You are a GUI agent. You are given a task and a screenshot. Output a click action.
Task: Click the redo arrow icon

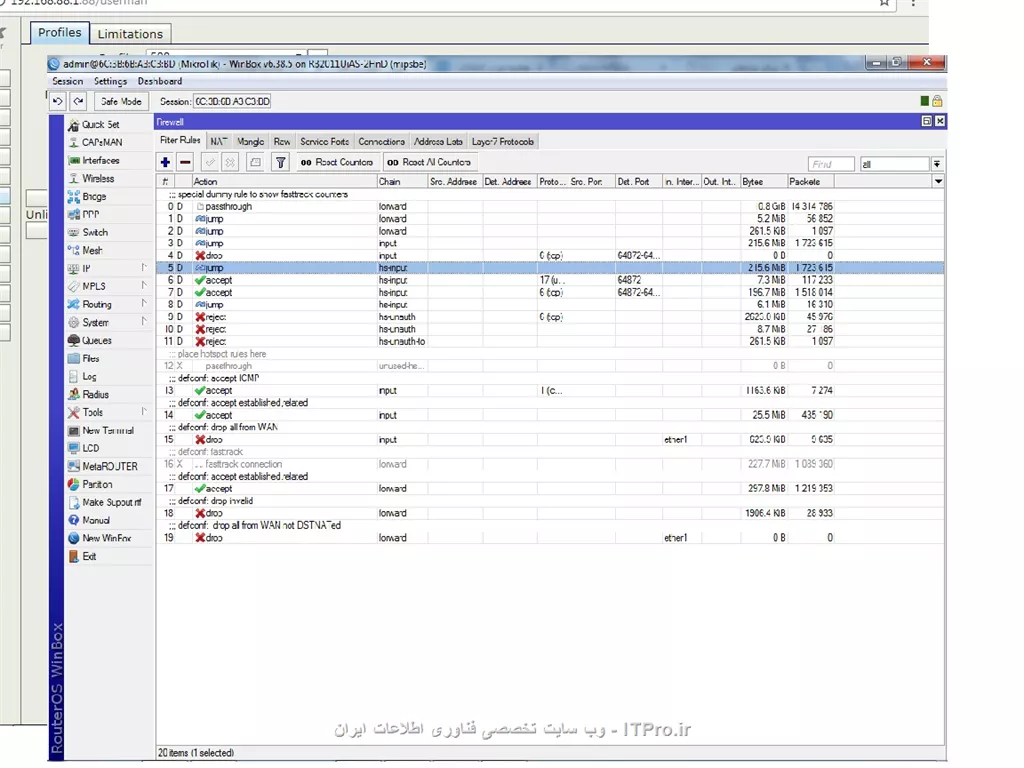coord(78,101)
